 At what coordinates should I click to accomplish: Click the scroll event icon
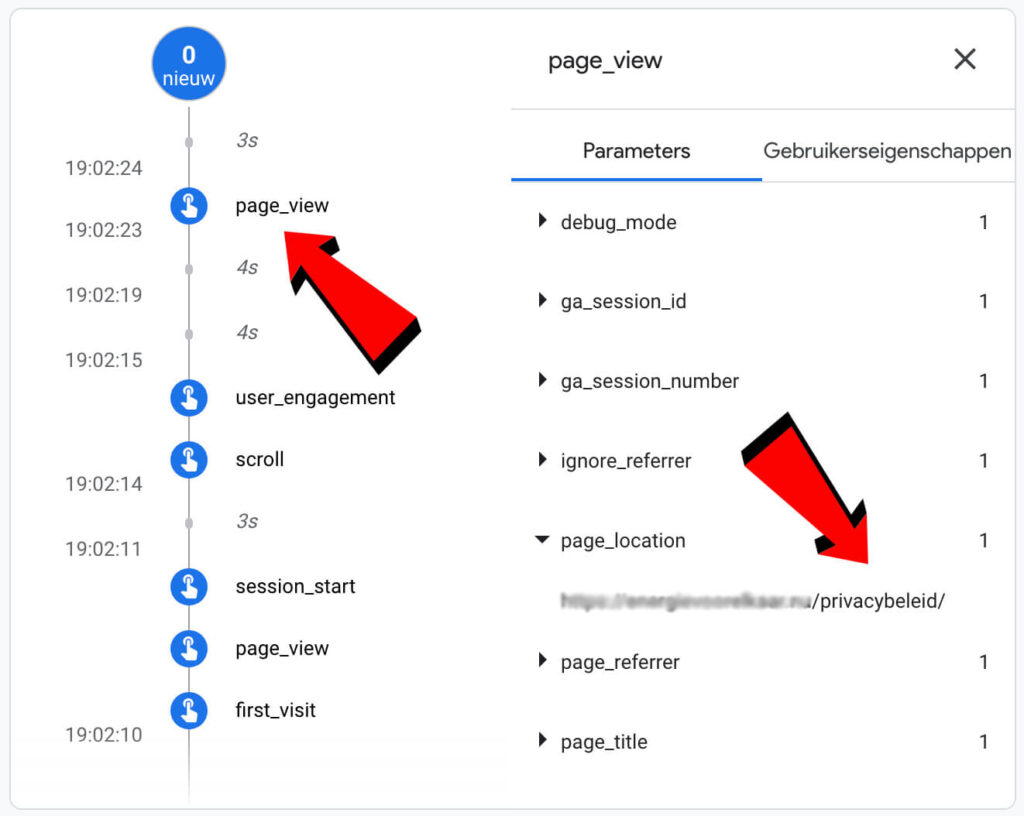click(x=189, y=459)
